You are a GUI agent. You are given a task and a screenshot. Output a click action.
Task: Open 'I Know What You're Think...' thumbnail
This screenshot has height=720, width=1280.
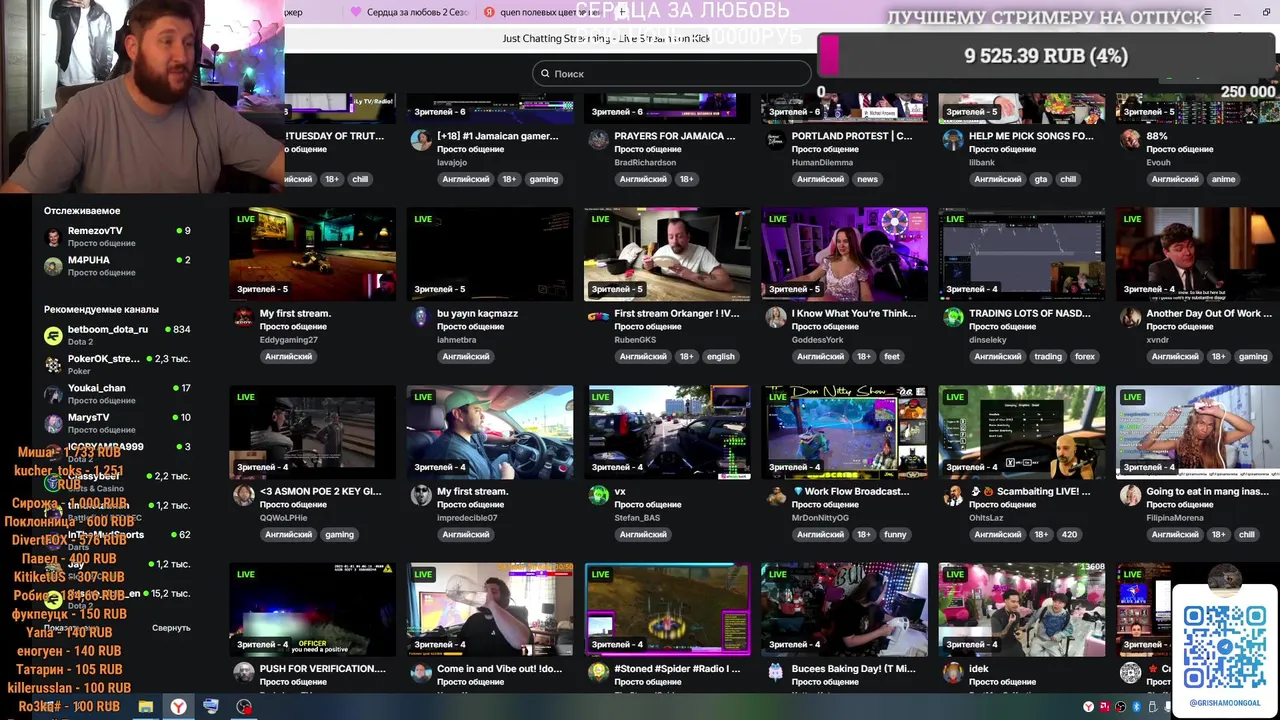(844, 254)
